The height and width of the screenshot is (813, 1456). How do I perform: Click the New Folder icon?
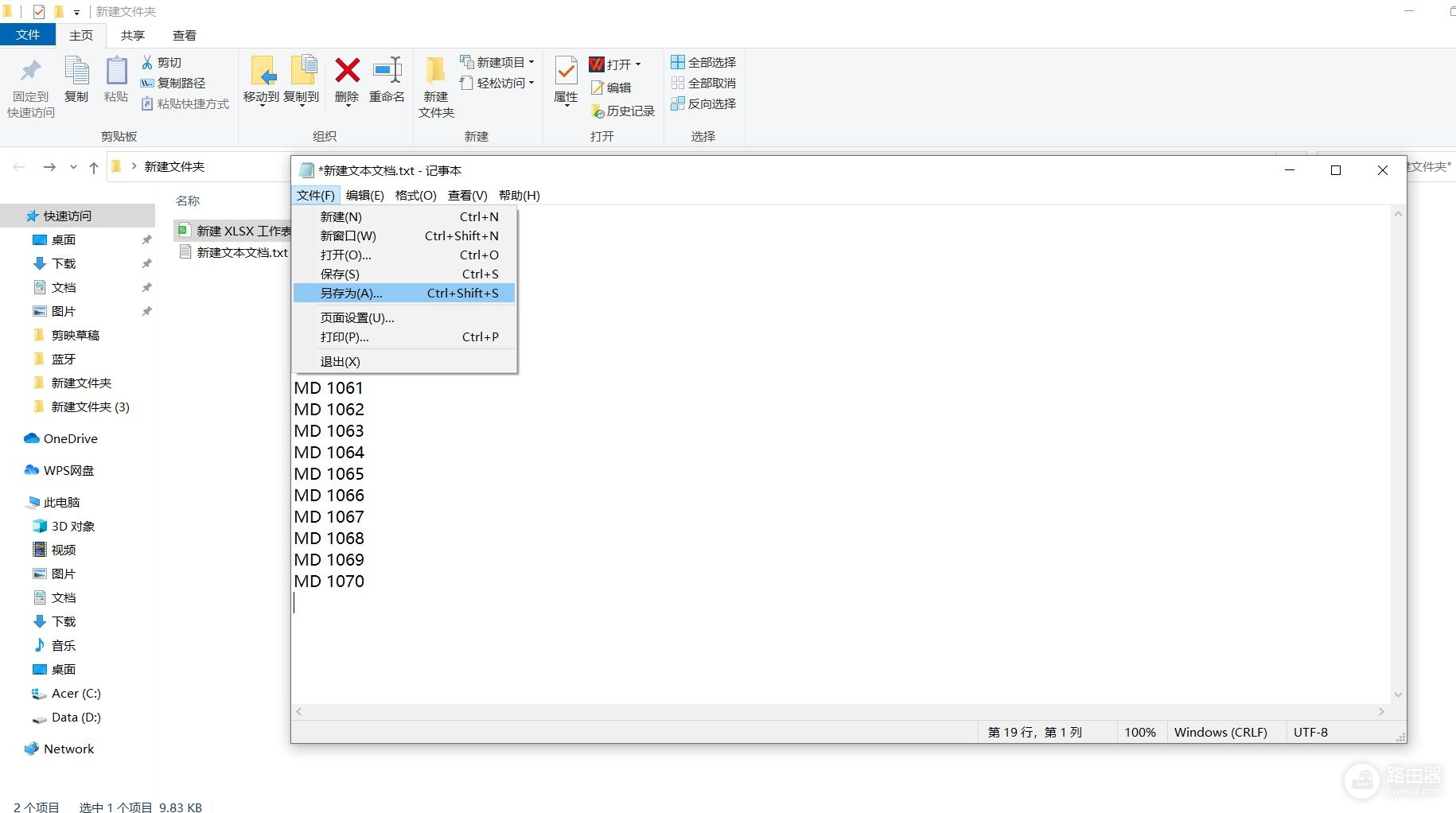pos(435,72)
